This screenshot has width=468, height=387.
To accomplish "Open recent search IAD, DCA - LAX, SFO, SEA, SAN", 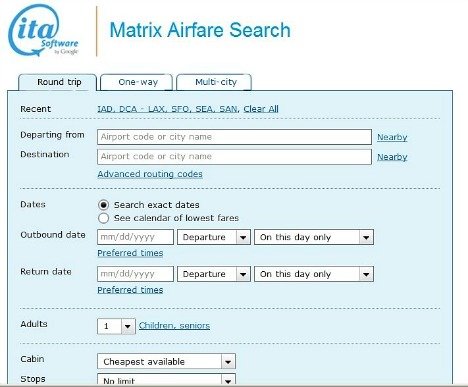I will coord(167,109).
